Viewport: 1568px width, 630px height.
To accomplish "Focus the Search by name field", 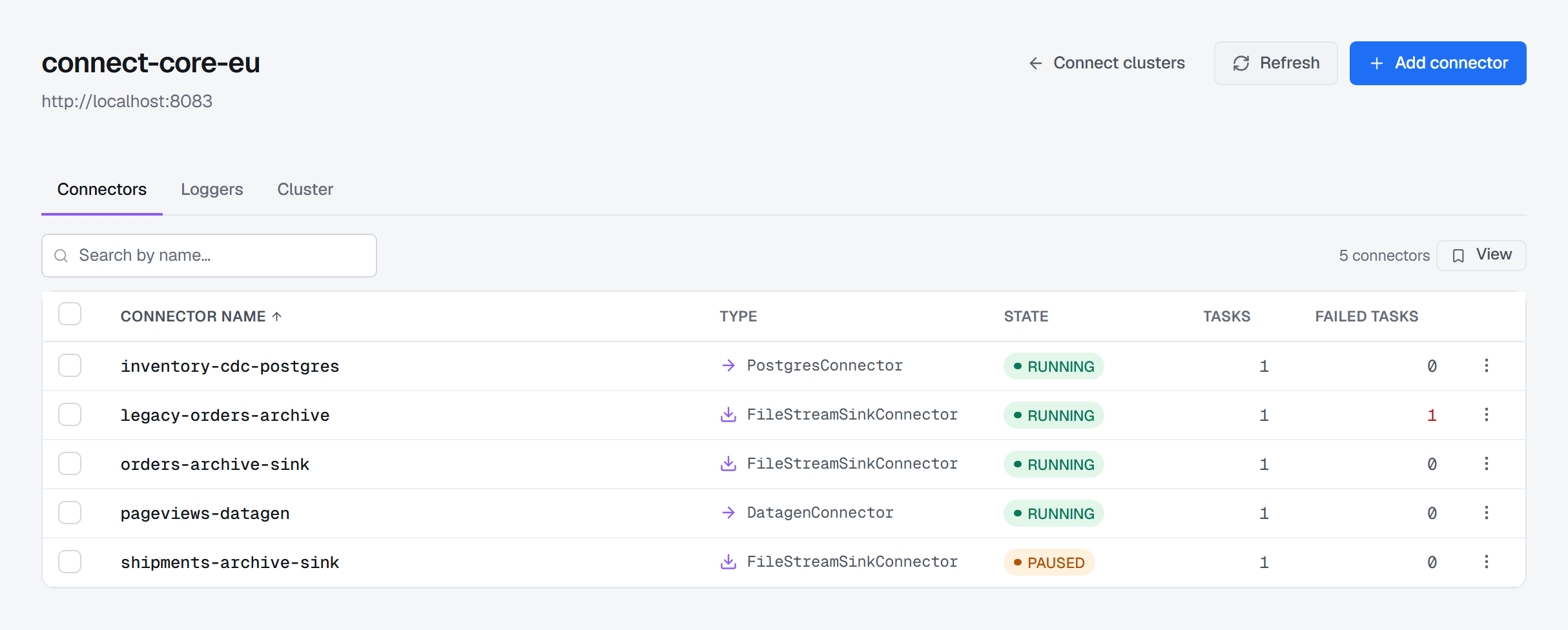I will point(209,256).
